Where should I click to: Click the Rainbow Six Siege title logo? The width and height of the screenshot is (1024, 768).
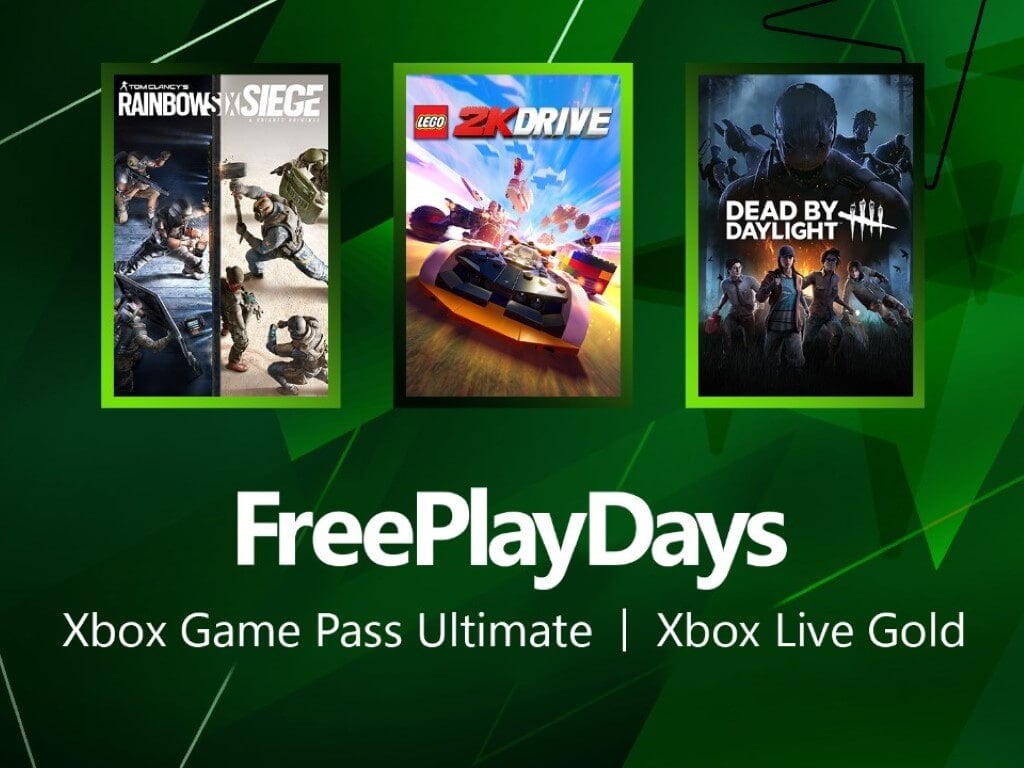click(221, 103)
